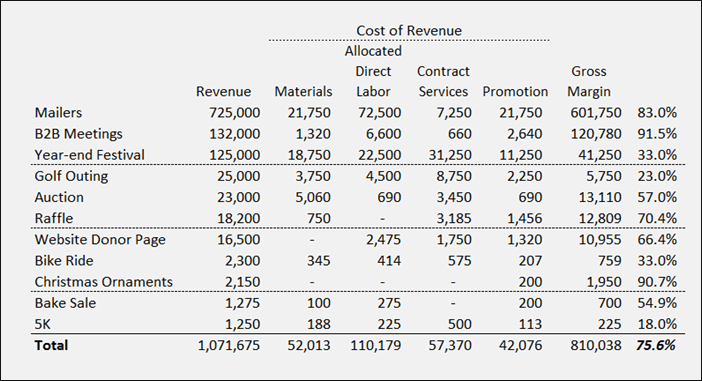Click the 90.7% margin cell
Screen dimensions: 702x381
(x=657, y=282)
